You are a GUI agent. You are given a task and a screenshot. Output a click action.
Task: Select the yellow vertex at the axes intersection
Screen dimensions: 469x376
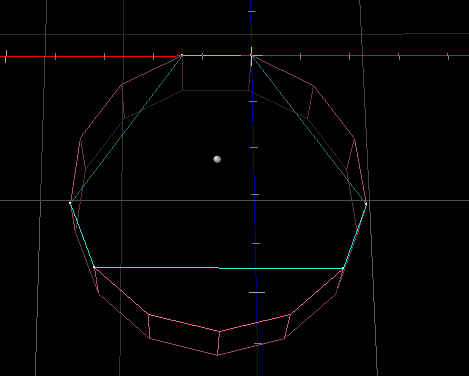(251, 56)
